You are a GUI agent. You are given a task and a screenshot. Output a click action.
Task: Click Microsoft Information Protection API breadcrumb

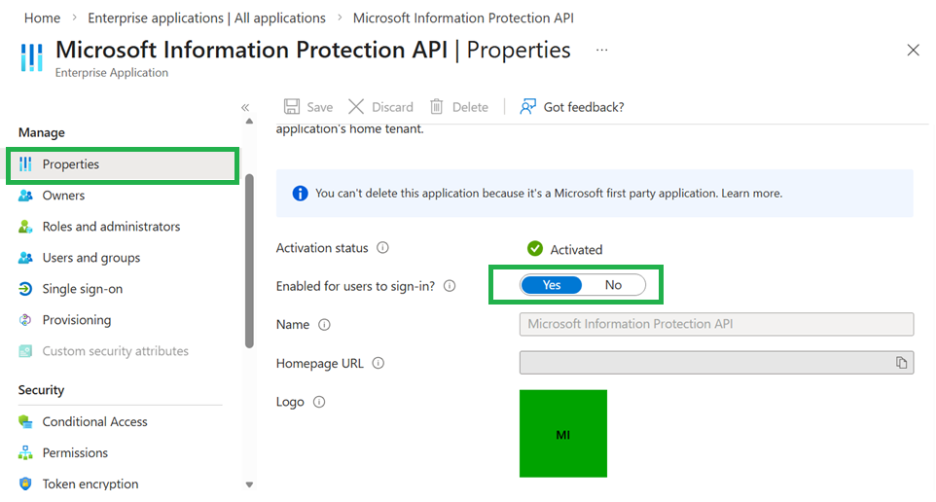pyautogui.click(x=463, y=18)
